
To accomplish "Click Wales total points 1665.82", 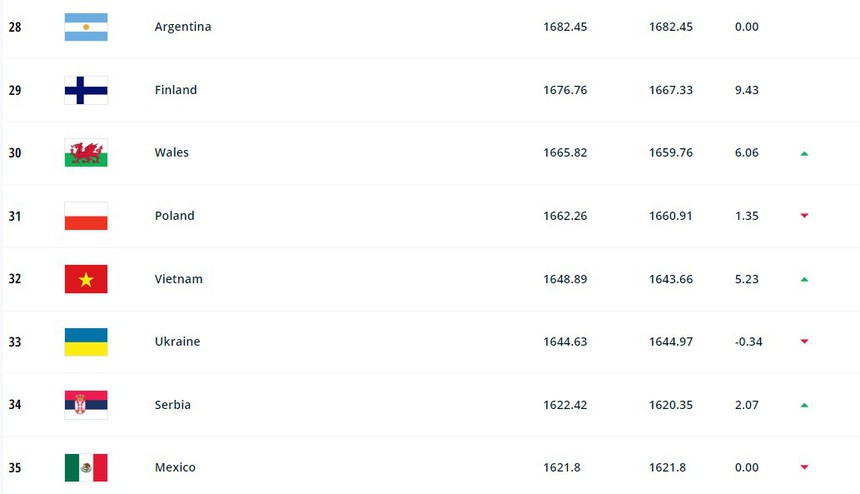I will click(x=565, y=153).
